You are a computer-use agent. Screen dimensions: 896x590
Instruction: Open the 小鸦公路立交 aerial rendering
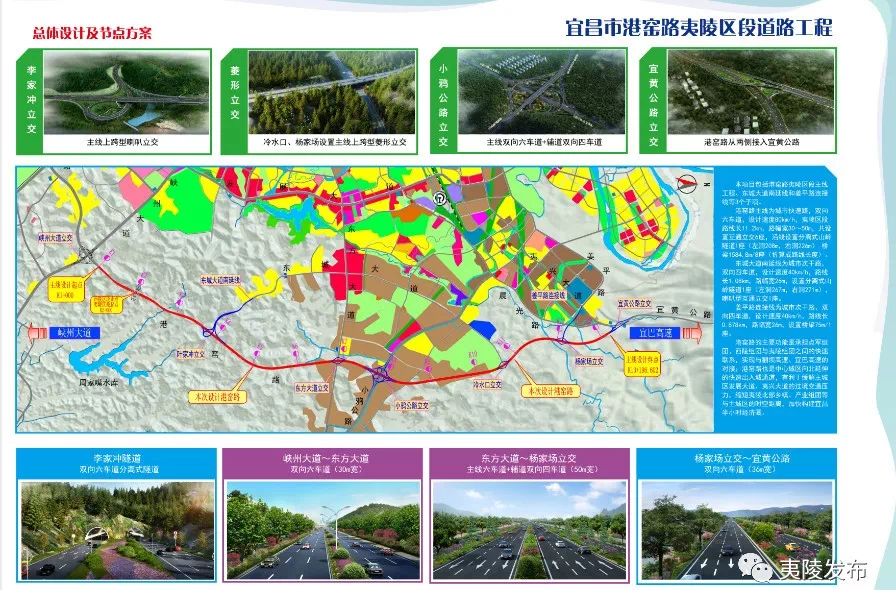pos(542,93)
